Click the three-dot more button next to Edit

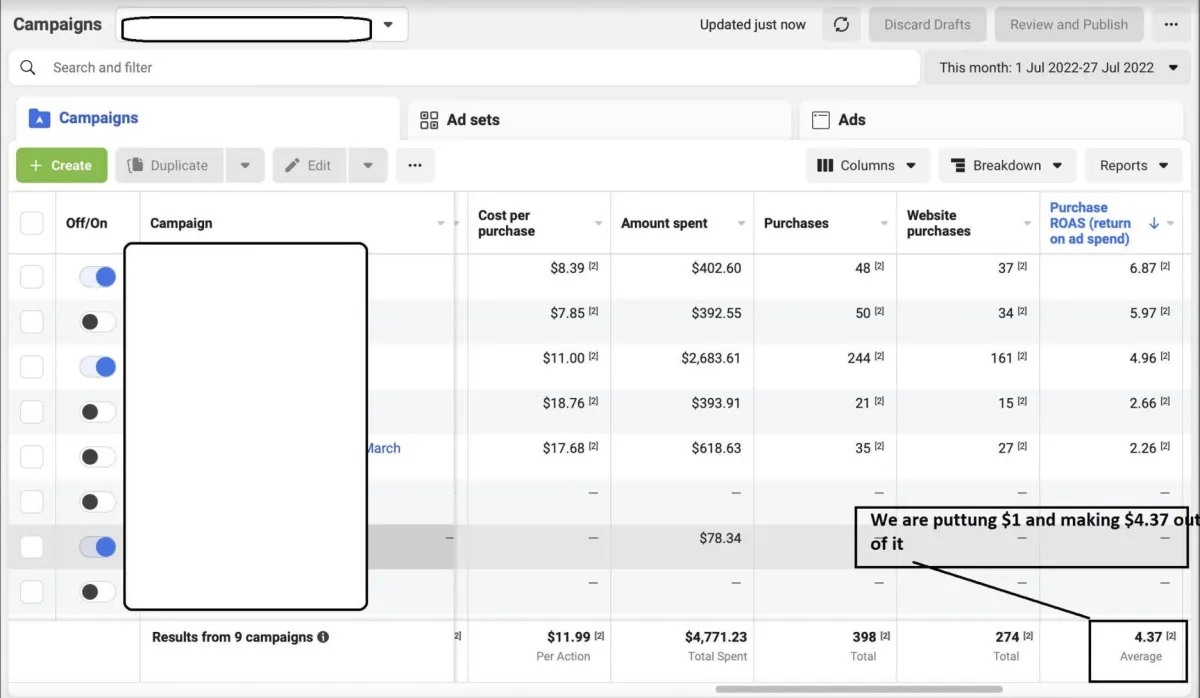pyautogui.click(x=415, y=165)
